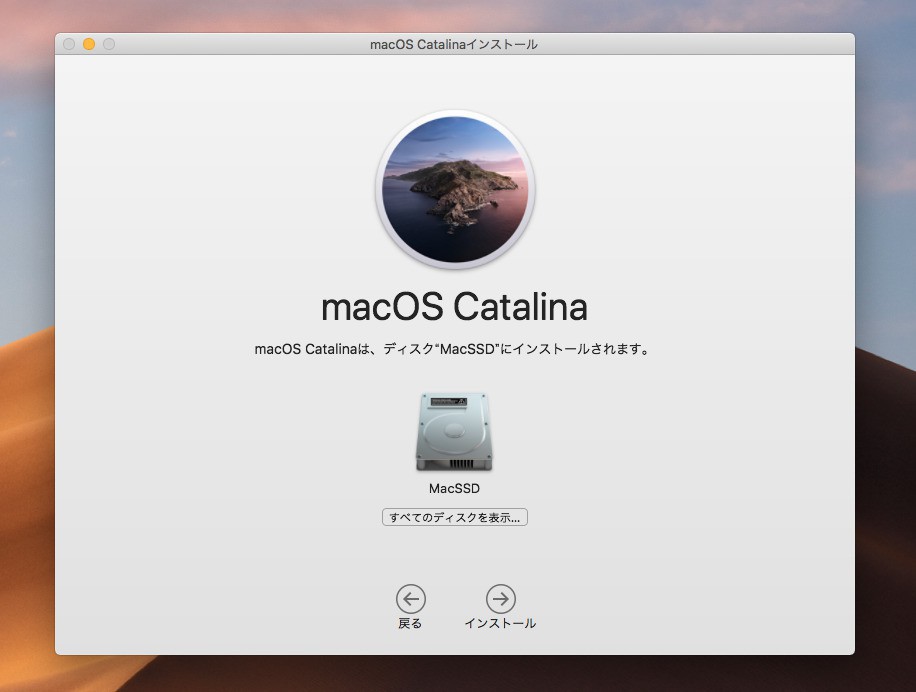Click the macOS Catalina large heading
This screenshot has width=916, height=692.
click(x=454, y=307)
